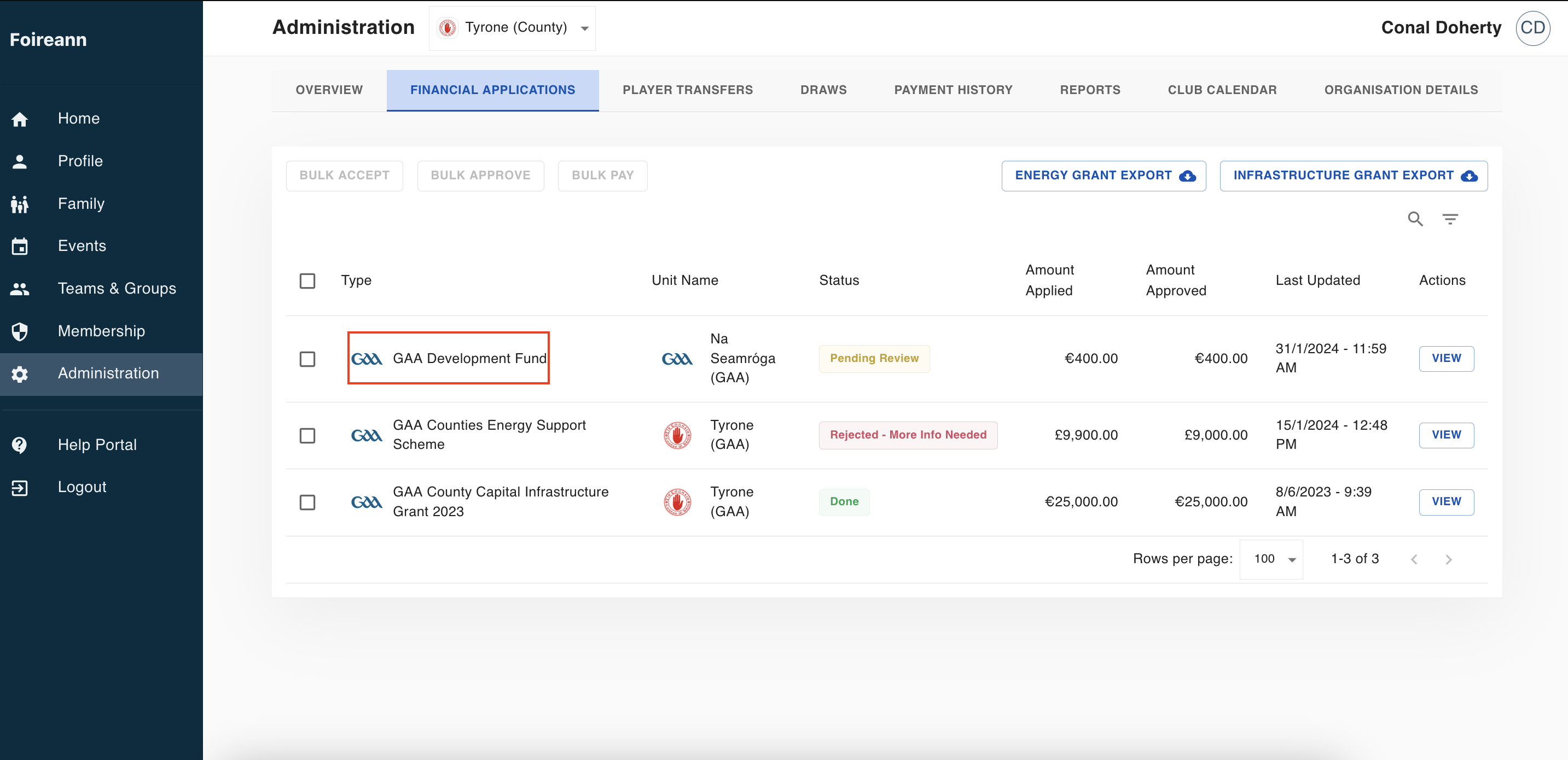Open the Player Transfers tab
Image resolution: width=1568 pixels, height=760 pixels.
[x=688, y=90]
